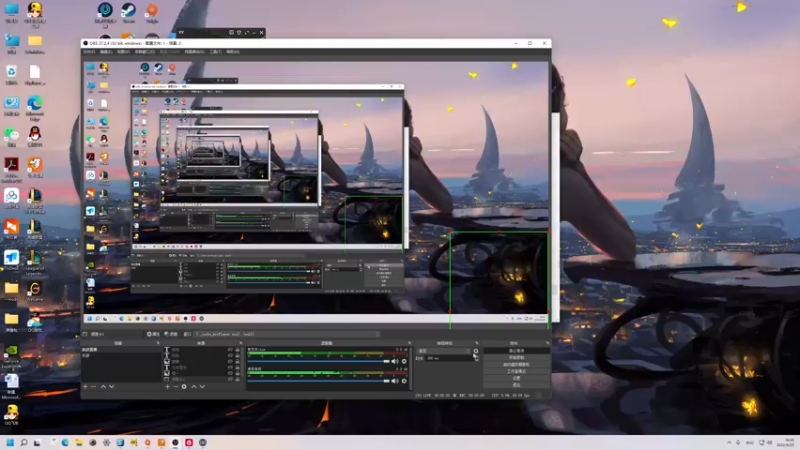
Task: Pop out the Controls dock panel
Action: point(547,343)
